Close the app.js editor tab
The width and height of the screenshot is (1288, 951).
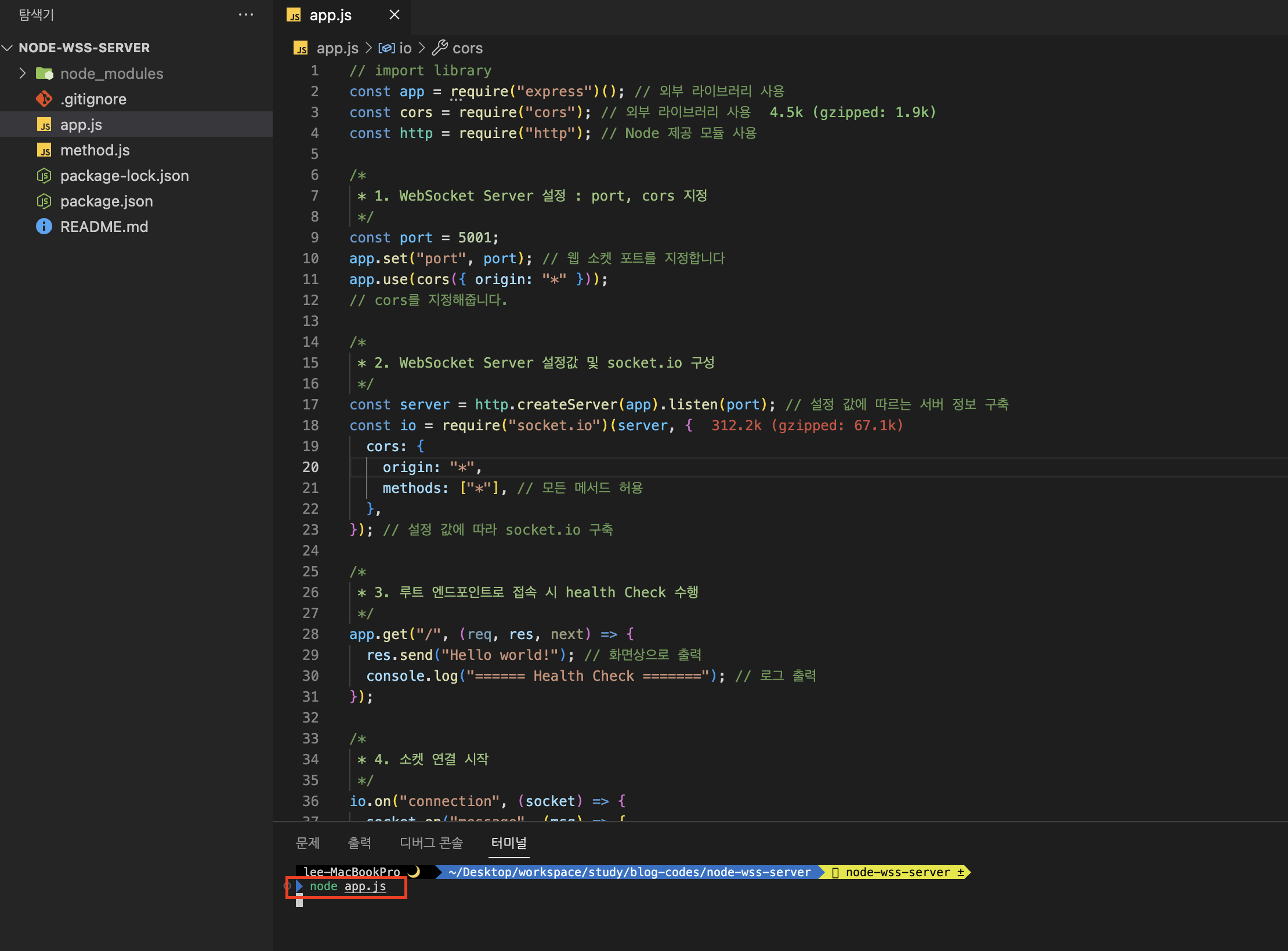coord(395,15)
